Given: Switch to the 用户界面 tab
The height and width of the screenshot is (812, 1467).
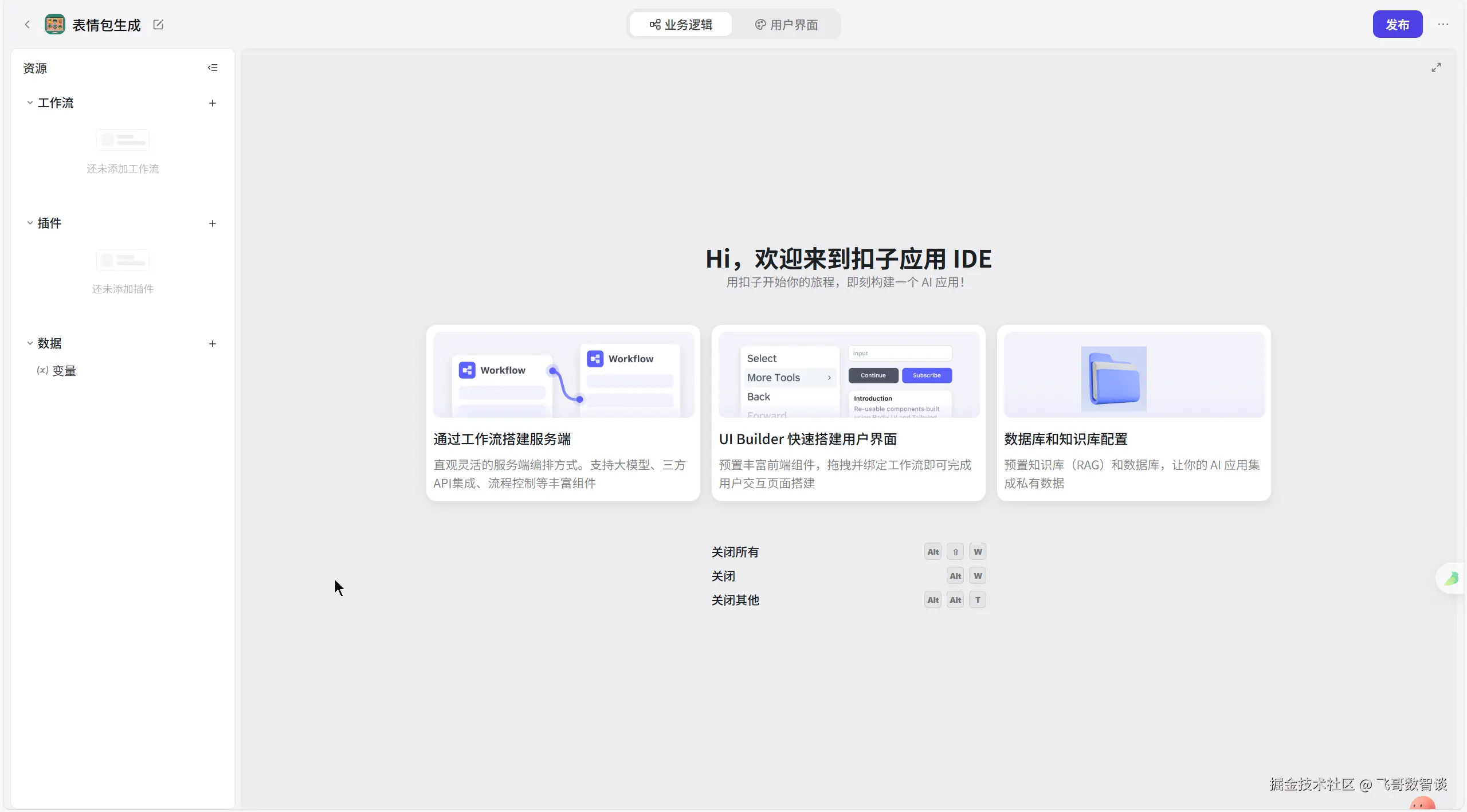Looking at the screenshot, I should 786,25.
